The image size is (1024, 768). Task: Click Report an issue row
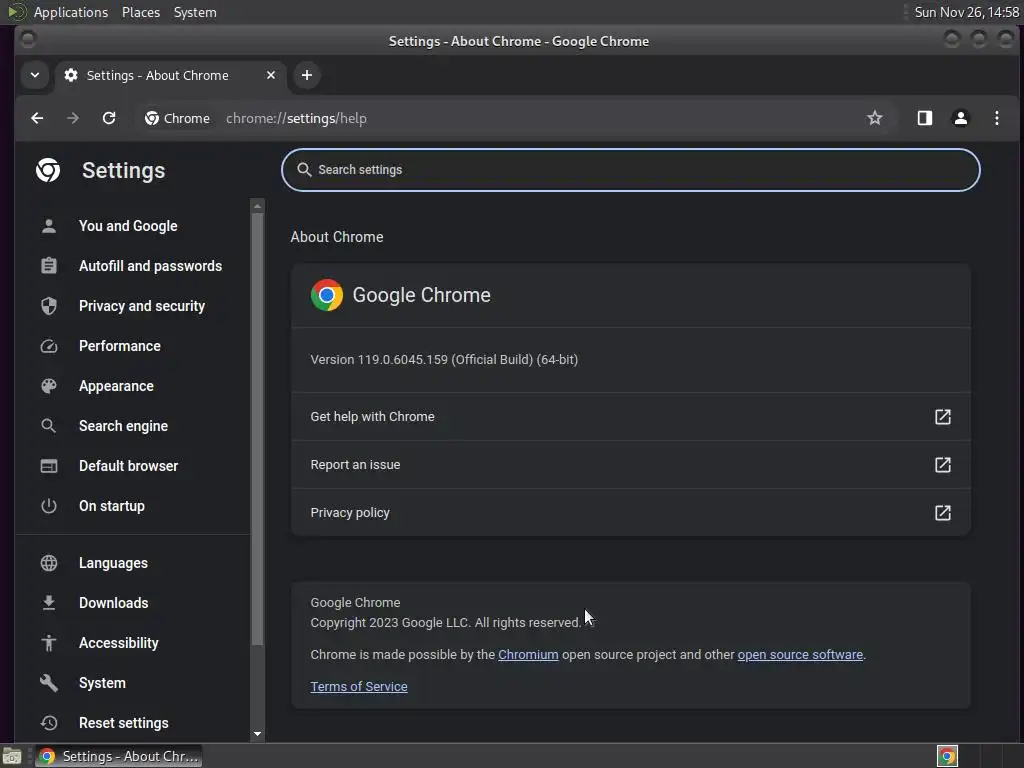pos(631,465)
